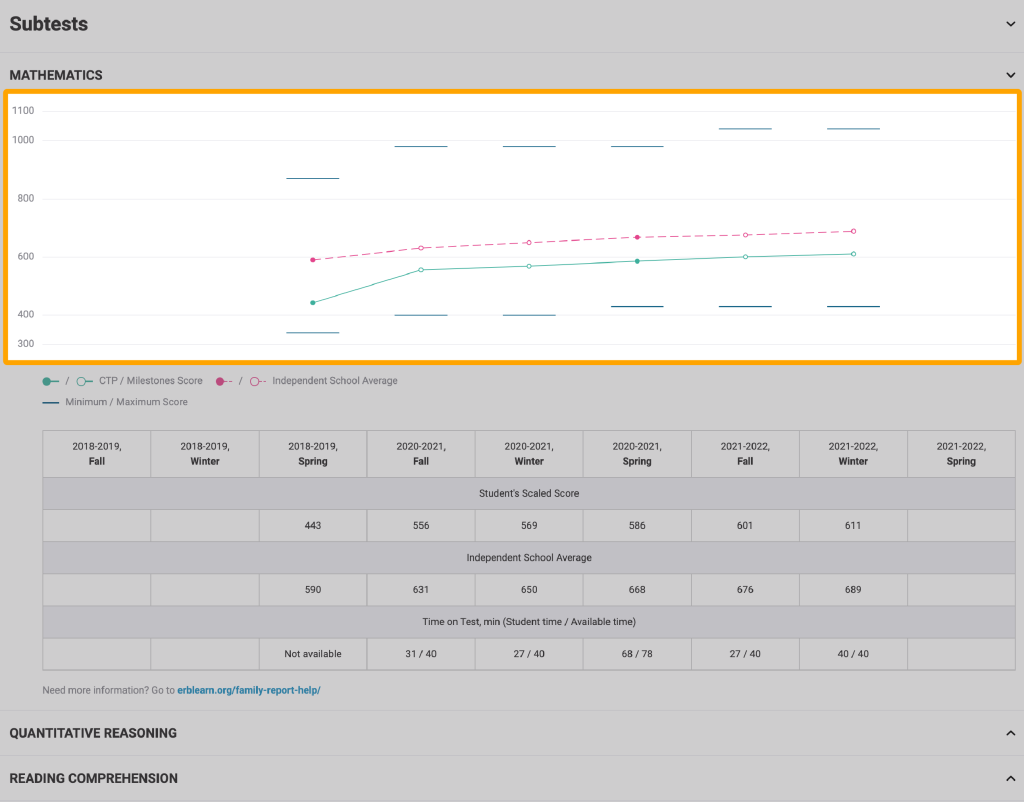Click the Winter 2021-2022 student score point
The image size is (1024, 802).
pos(853,254)
